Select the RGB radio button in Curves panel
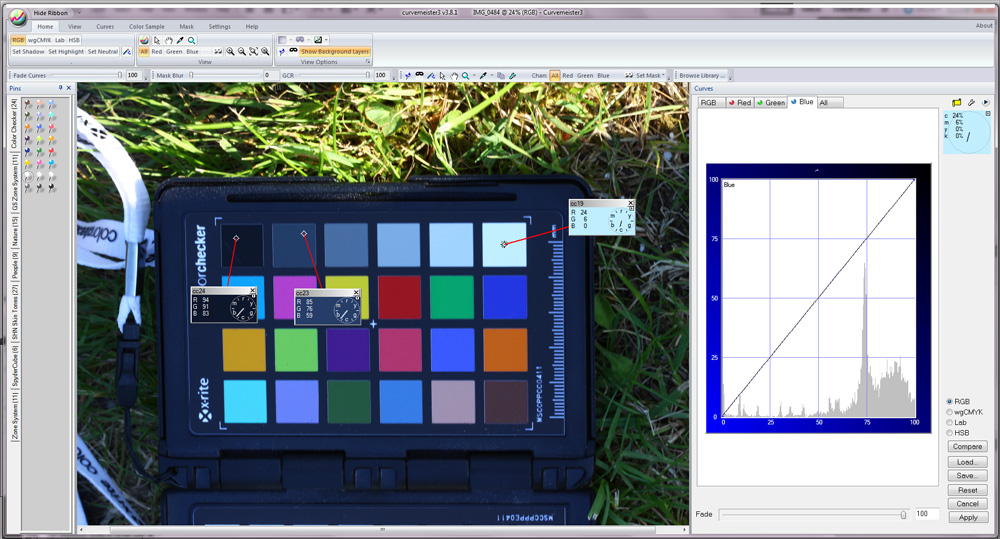This screenshot has width=1000, height=539. click(950, 401)
